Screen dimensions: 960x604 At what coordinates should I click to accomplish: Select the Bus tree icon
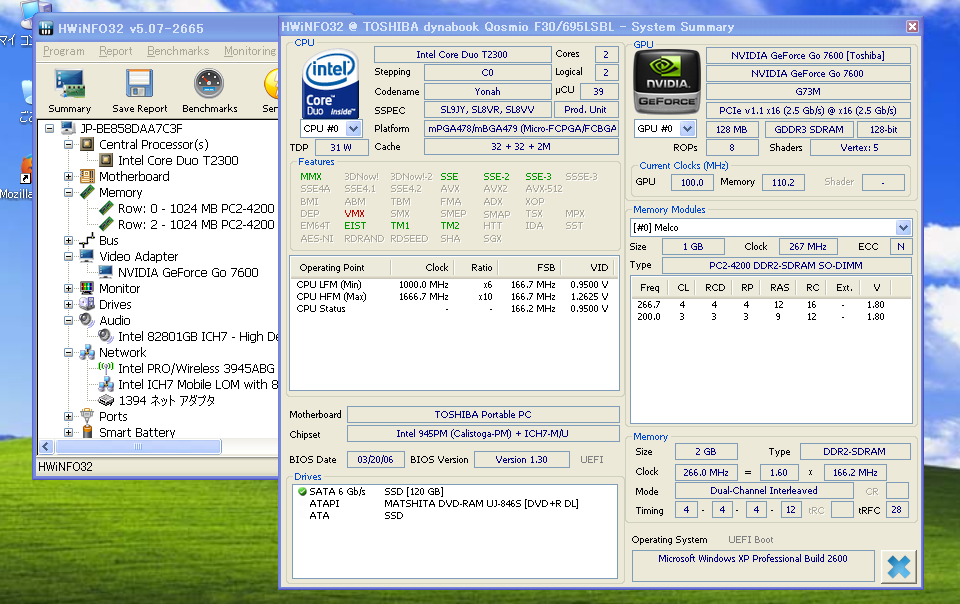coord(87,240)
